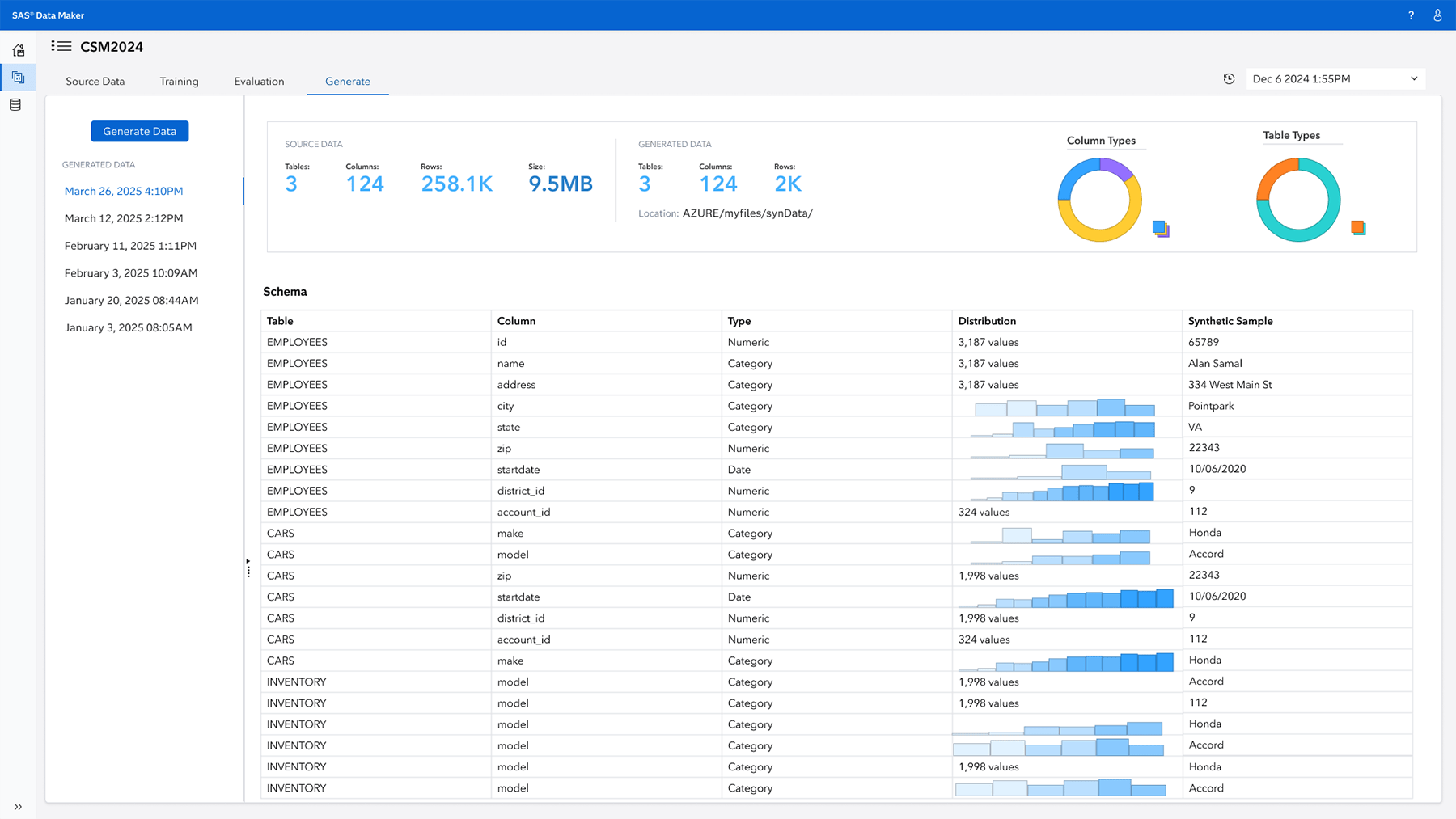Click the user profile icon in top bar

[1437, 15]
